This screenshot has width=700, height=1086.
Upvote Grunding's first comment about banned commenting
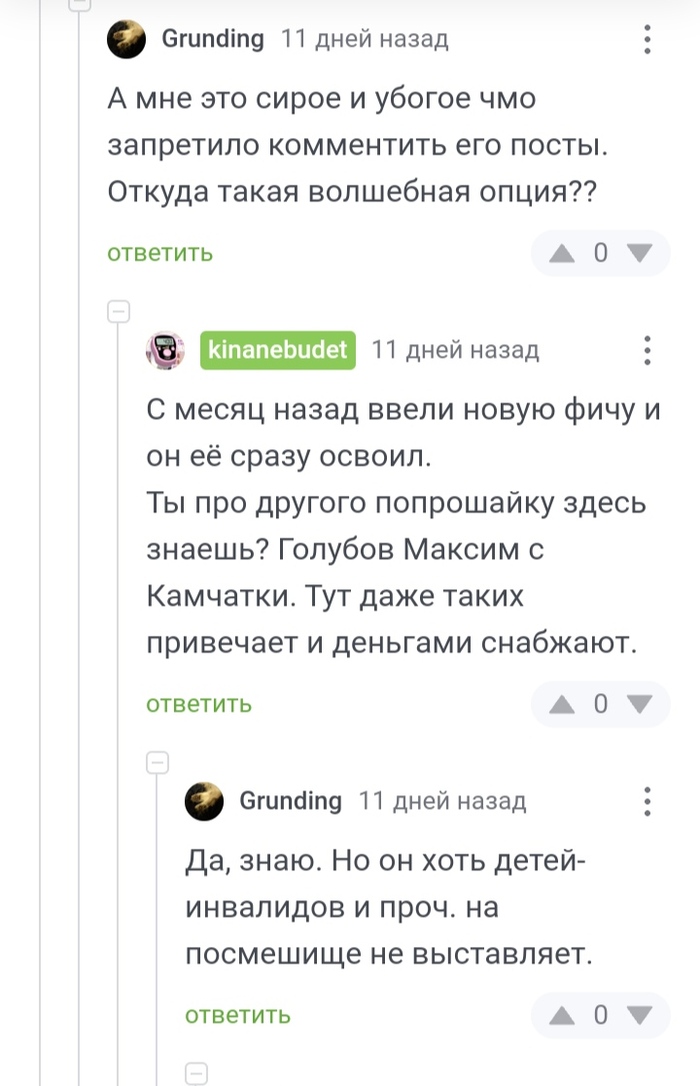coord(563,253)
